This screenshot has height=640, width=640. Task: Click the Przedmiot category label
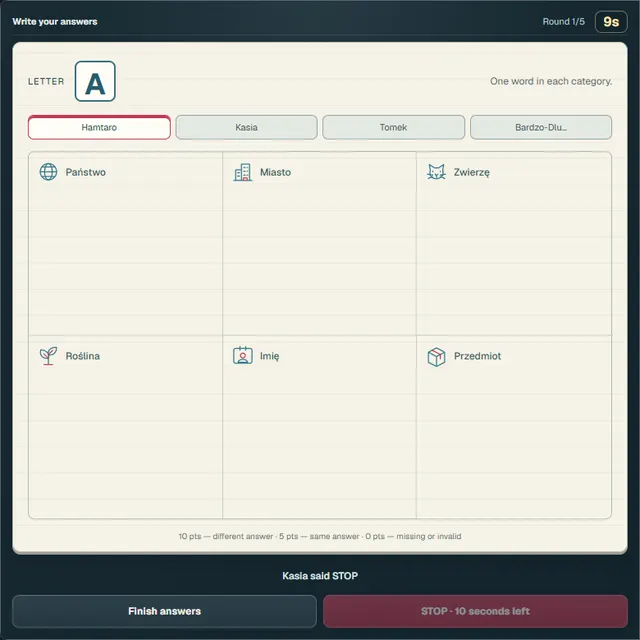(x=477, y=356)
